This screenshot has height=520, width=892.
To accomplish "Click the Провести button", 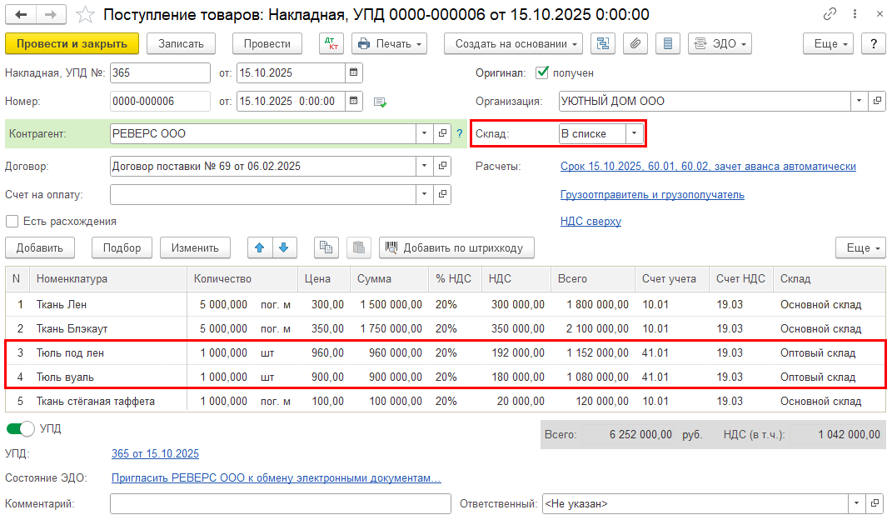I will [267, 44].
